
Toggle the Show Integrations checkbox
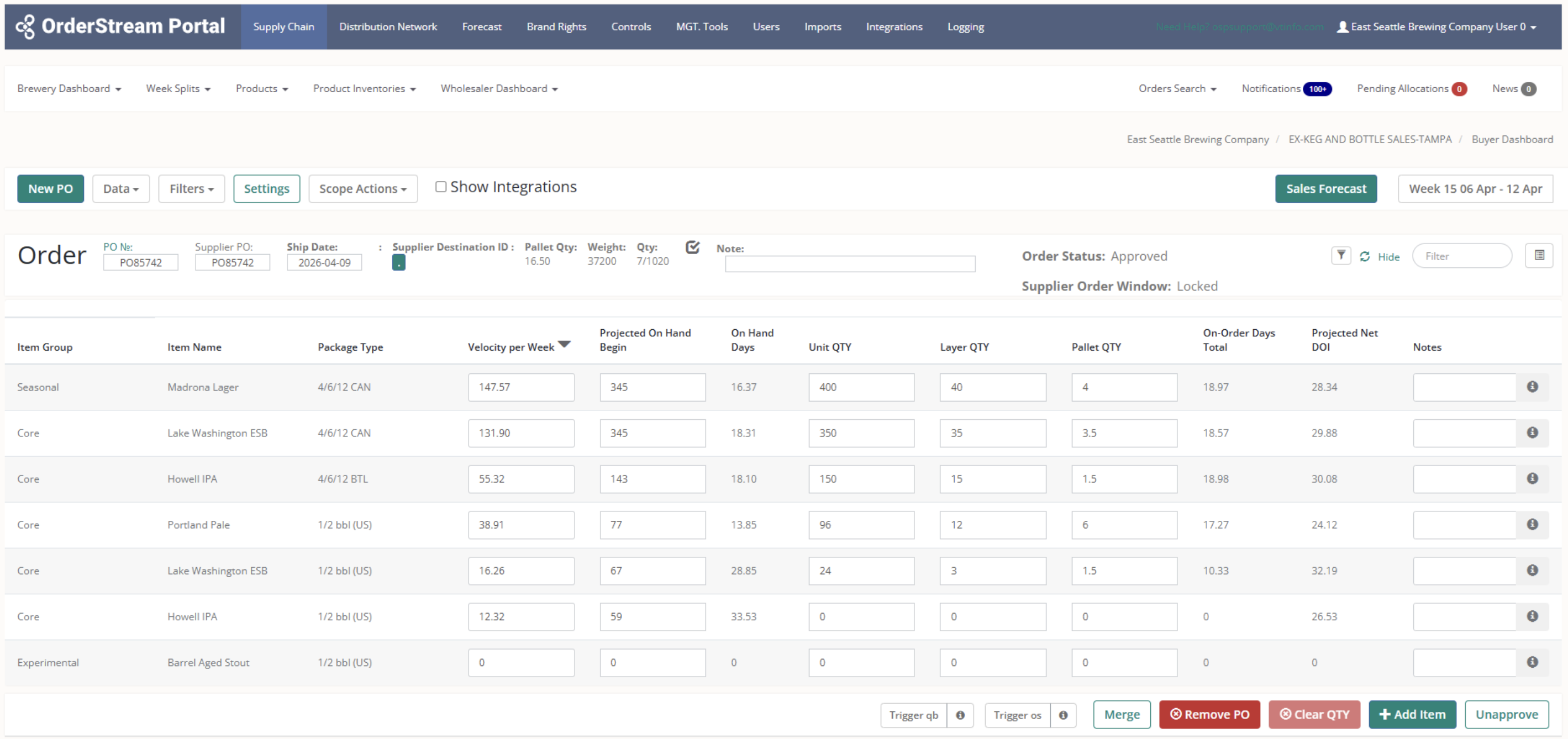click(441, 187)
